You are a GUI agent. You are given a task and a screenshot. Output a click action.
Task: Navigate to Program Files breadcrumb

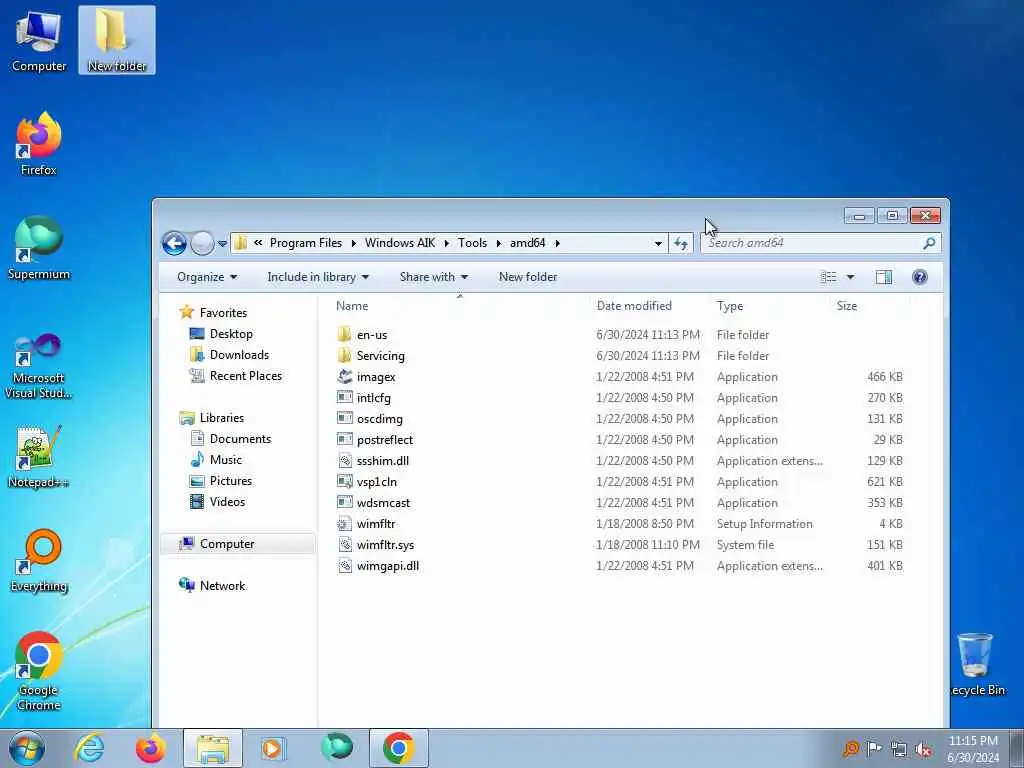306,243
